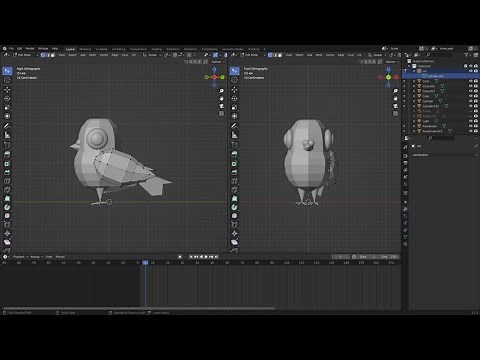Open Vertex menu in Right Orthographic header
The height and width of the screenshot is (360, 480).
[x=104, y=55]
